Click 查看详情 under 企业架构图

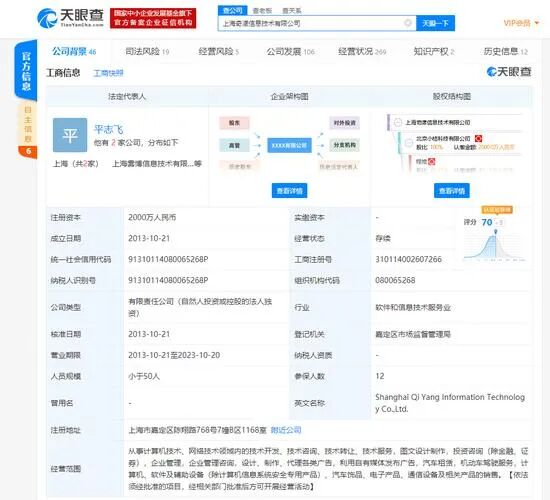click(x=289, y=191)
